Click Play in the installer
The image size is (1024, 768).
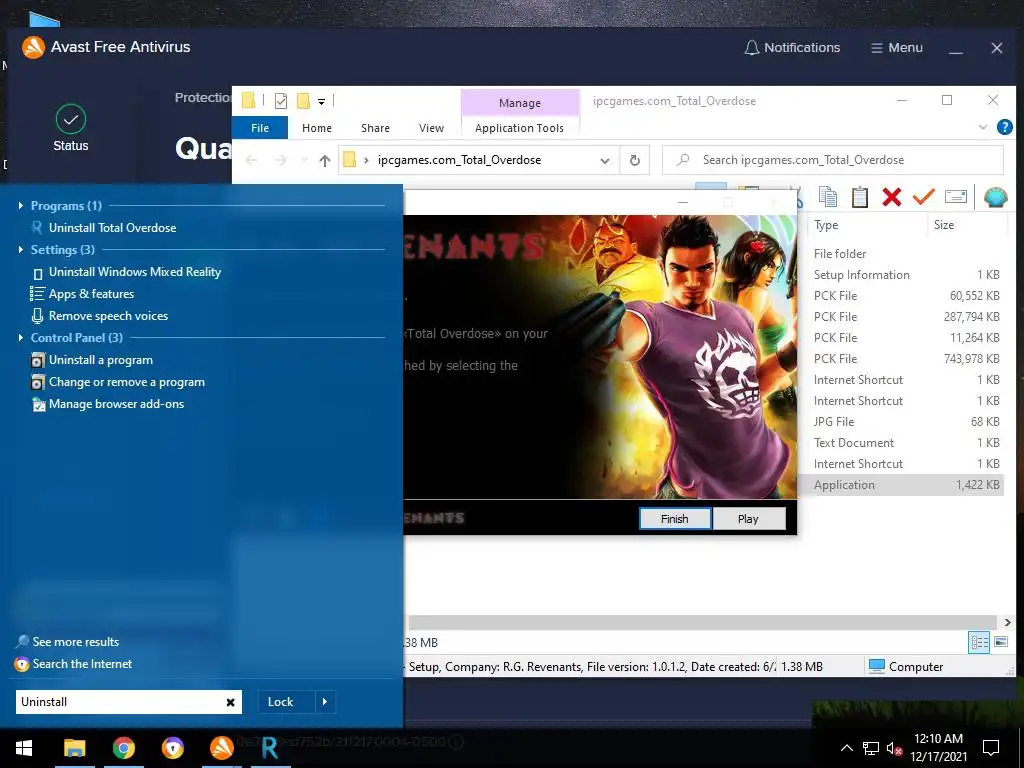[748, 519]
